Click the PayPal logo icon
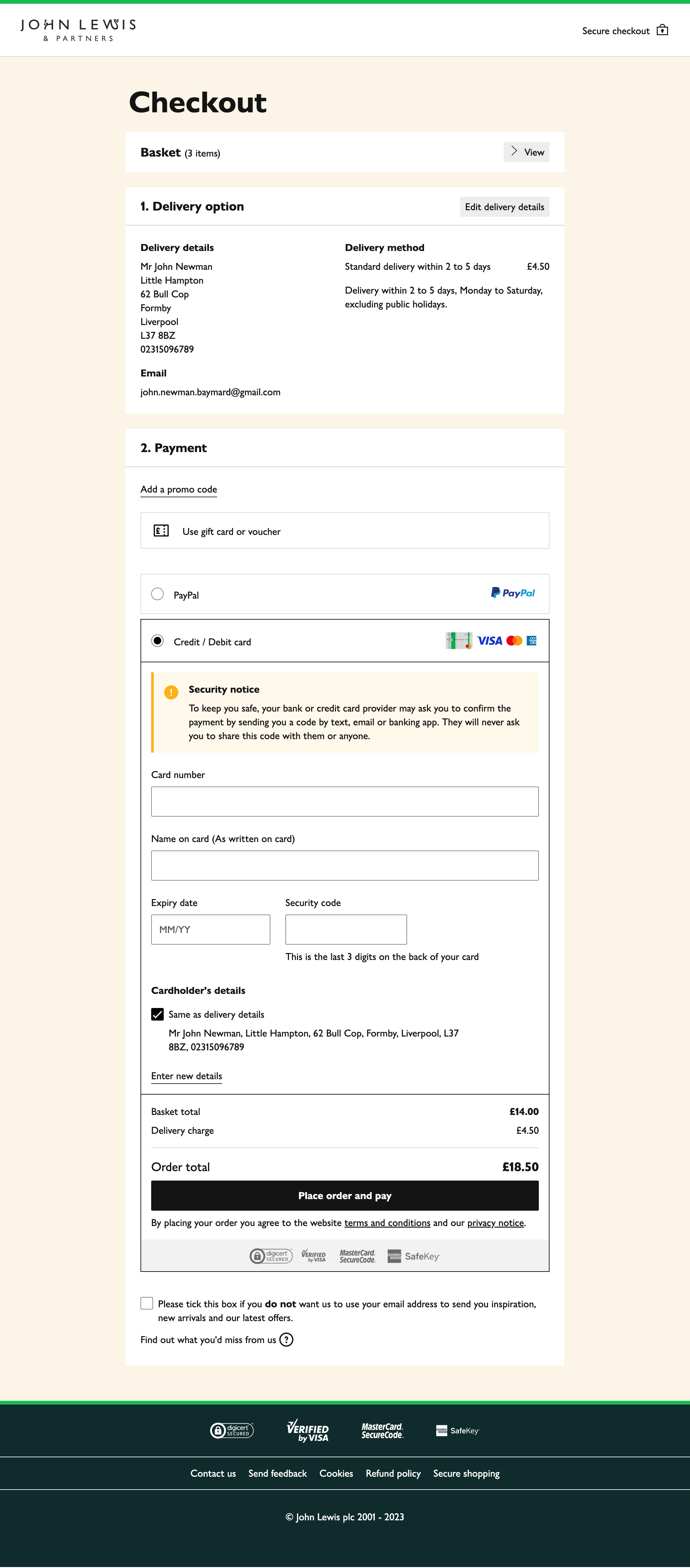This screenshot has width=690, height=1568. coord(512,593)
